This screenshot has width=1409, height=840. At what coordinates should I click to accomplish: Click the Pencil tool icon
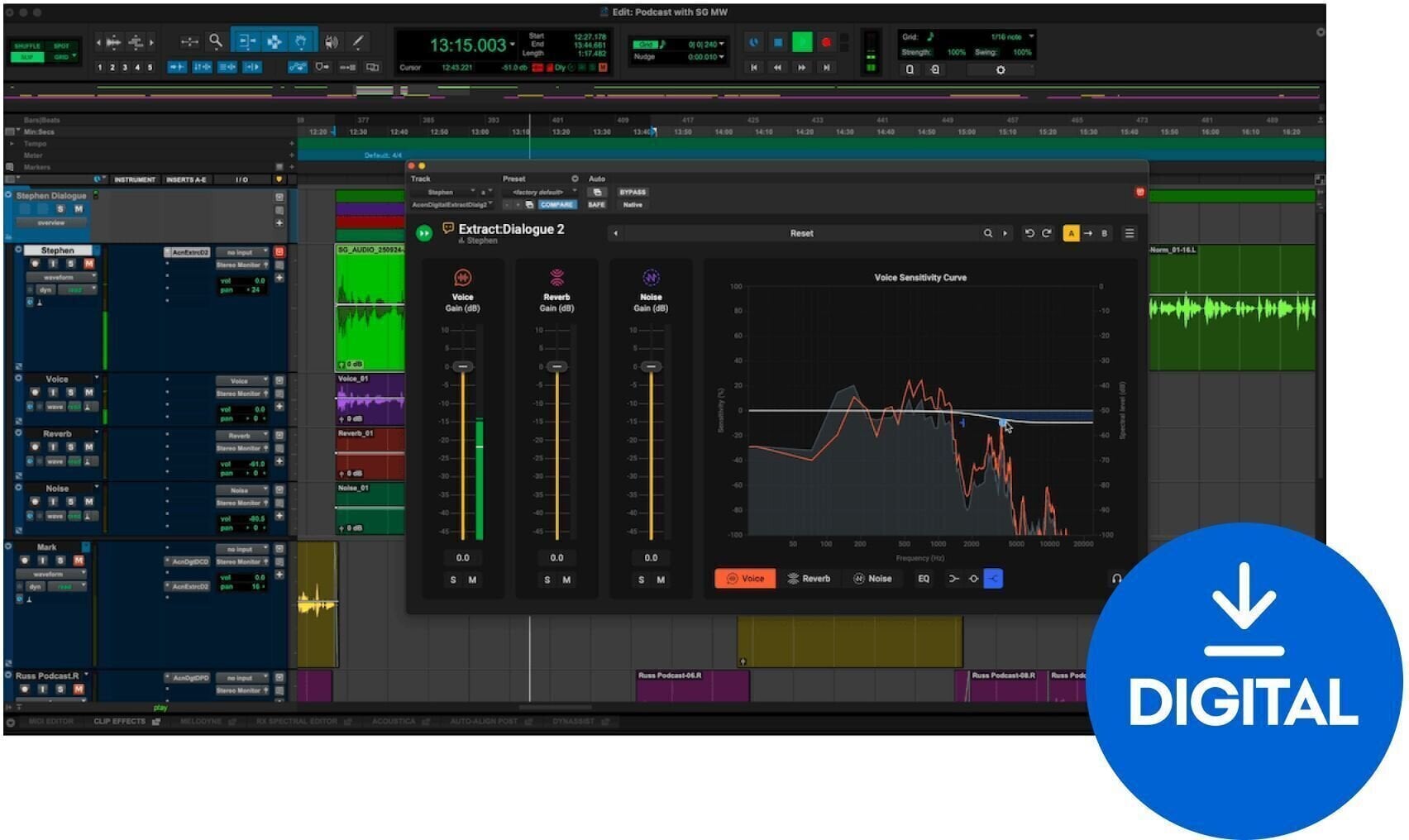[358, 42]
